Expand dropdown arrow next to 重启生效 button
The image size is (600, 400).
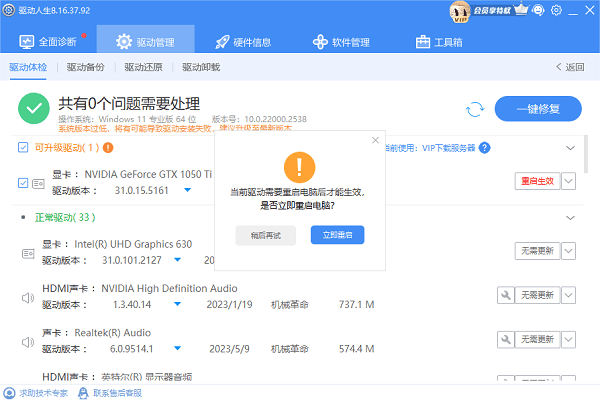coord(569,181)
